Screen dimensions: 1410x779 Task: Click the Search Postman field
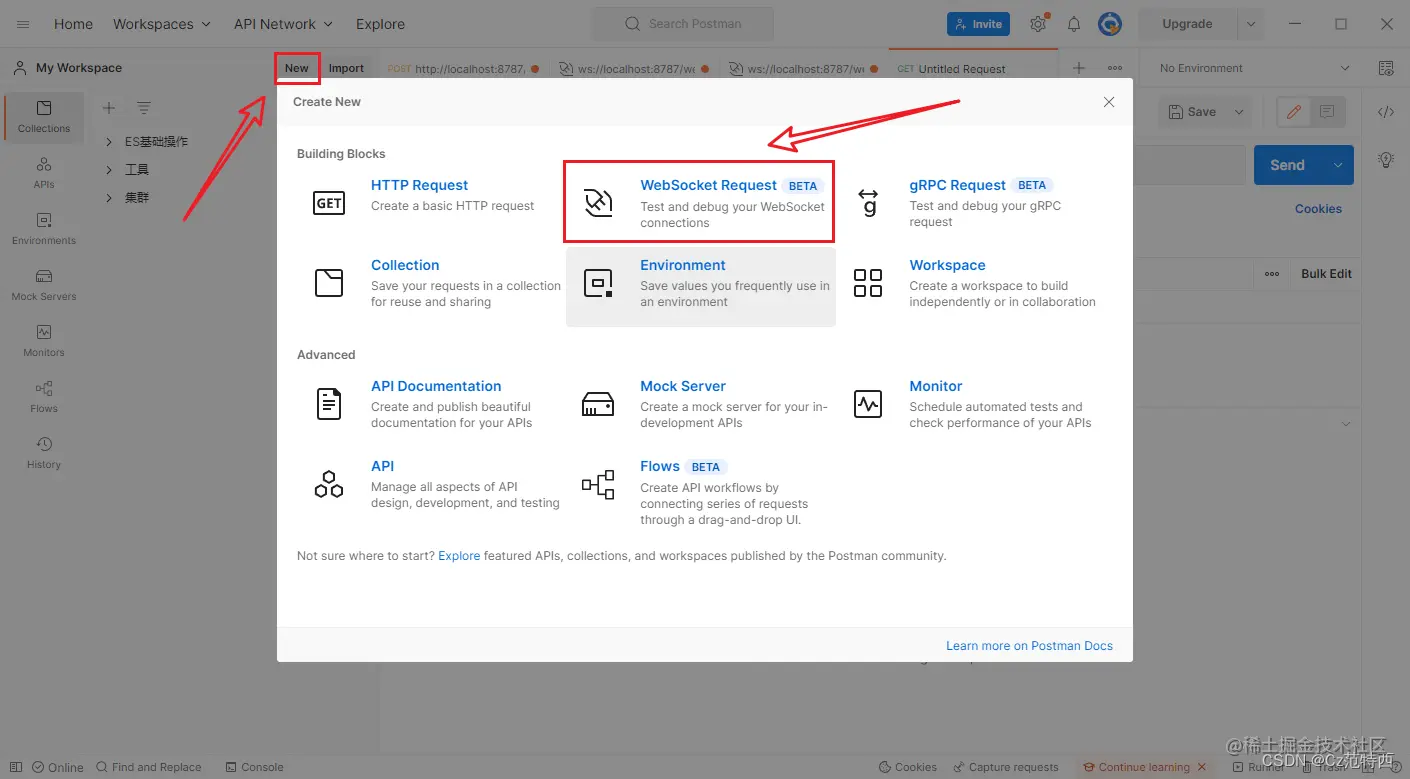[x=683, y=23]
